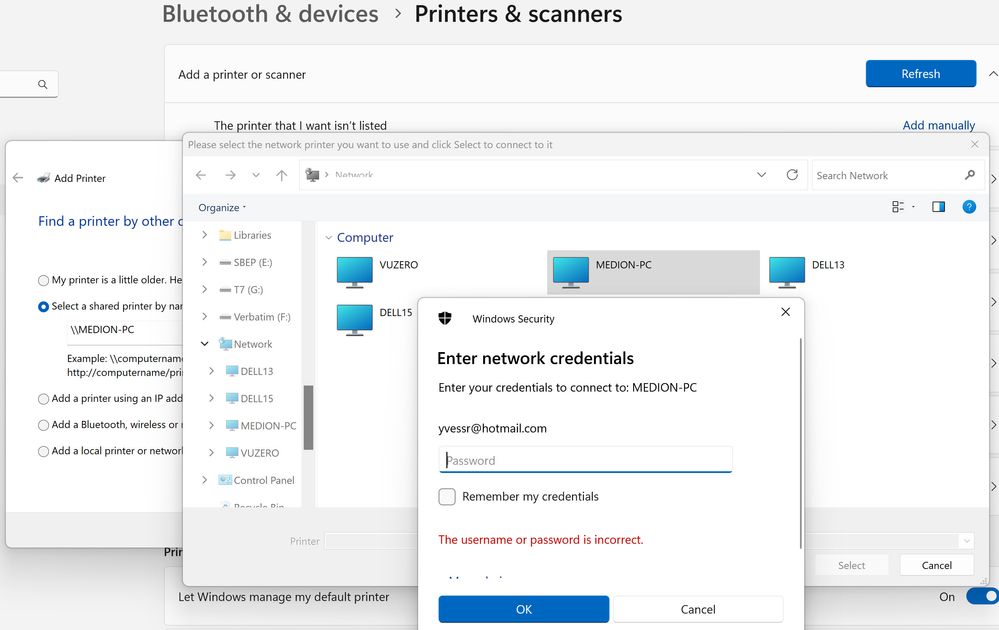Open the DELL13 computer icon
This screenshot has width=999, height=630.
pyautogui.click(x=787, y=271)
